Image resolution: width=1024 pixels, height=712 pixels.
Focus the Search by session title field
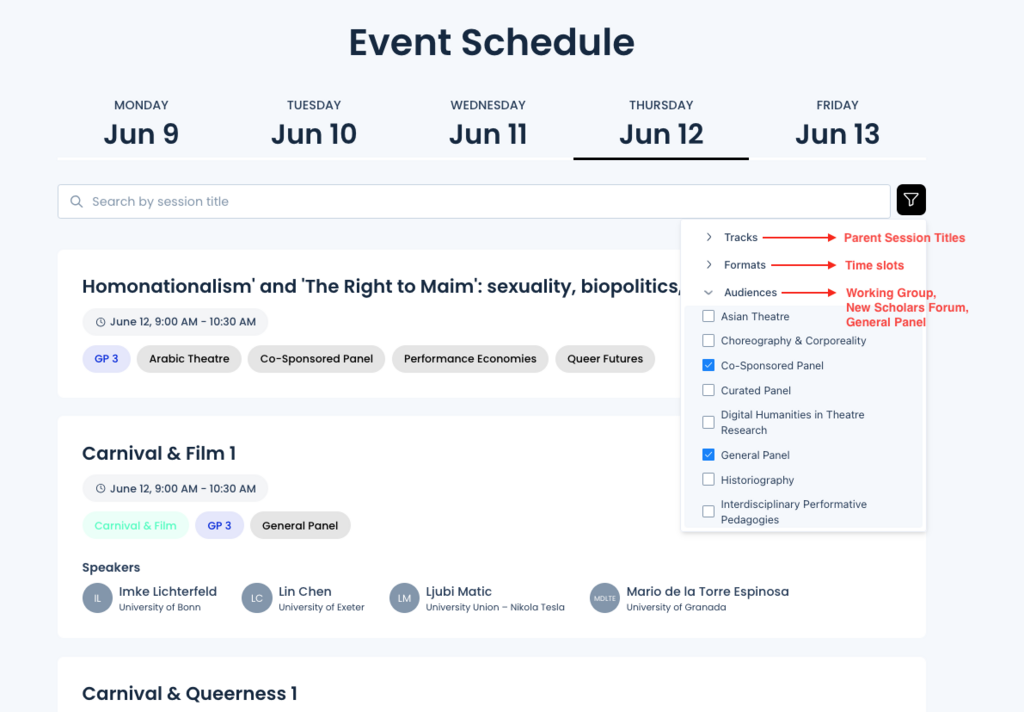click(x=473, y=201)
